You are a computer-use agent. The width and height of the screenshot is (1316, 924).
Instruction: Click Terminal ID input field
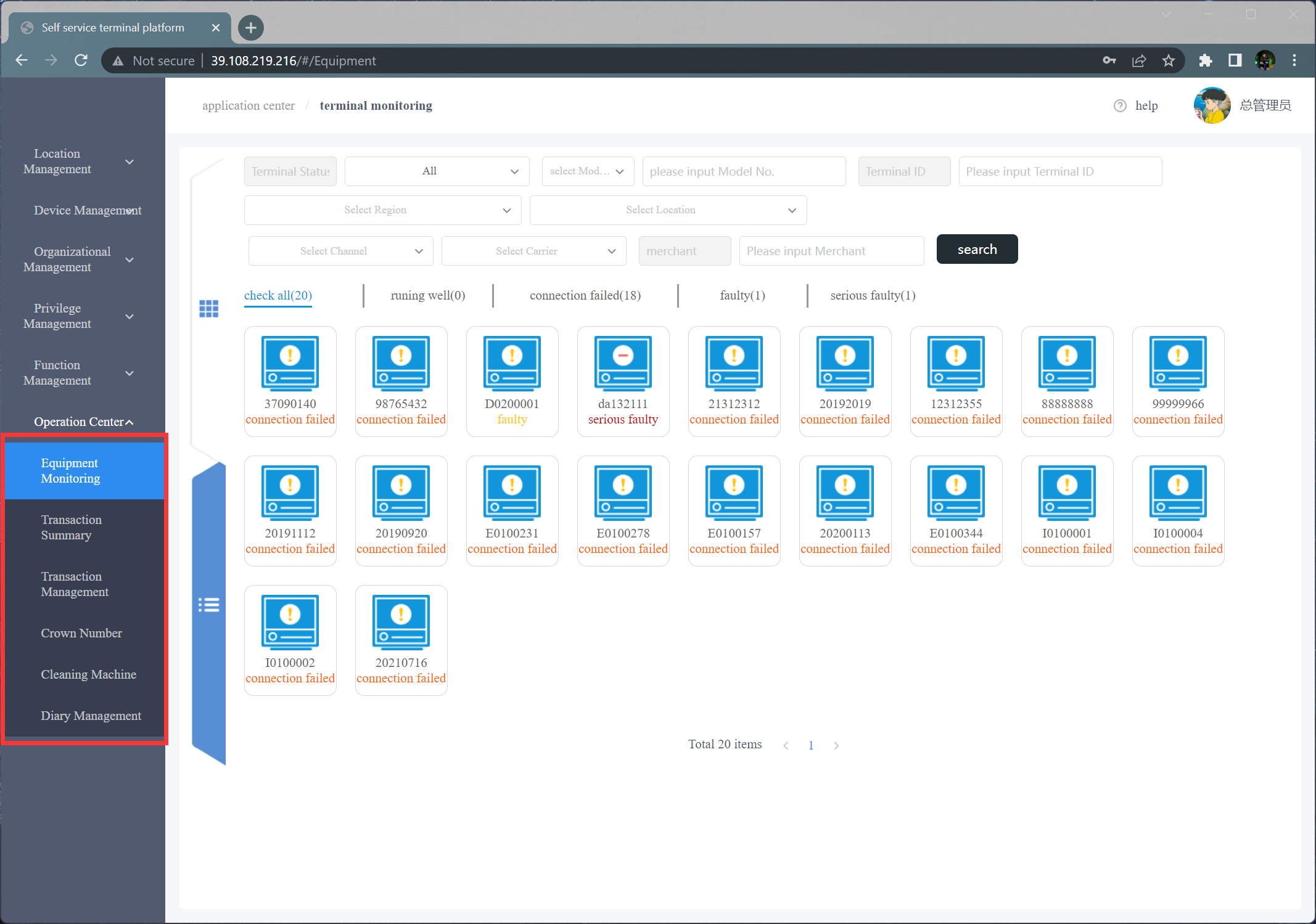click(1060, 171)
